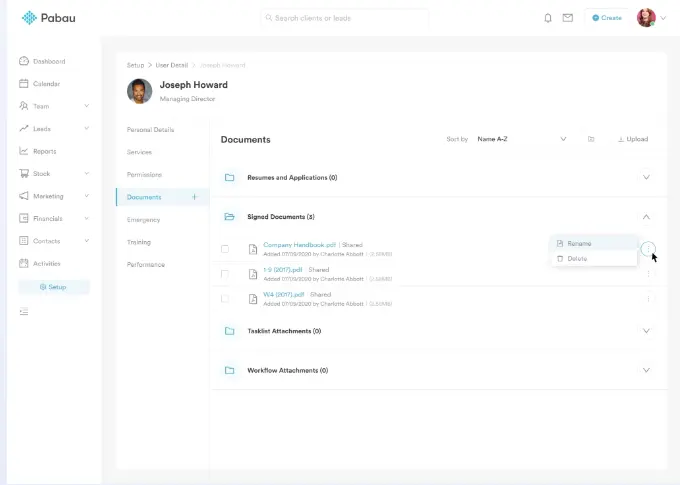
Task: Click the search clients or leads field
Action: [345, 18]
